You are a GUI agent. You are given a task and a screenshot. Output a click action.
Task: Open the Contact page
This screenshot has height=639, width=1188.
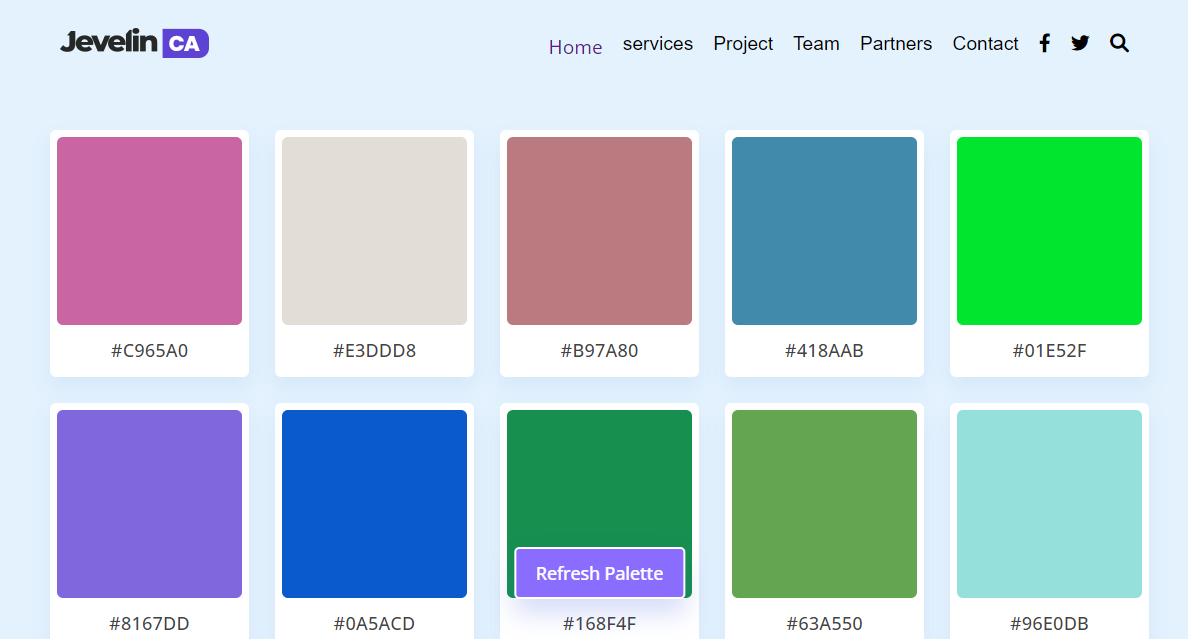[x=985, y=44]
